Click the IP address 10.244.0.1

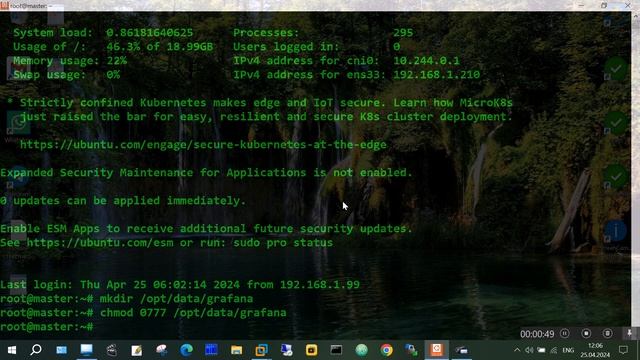click(x=426, y=61)
